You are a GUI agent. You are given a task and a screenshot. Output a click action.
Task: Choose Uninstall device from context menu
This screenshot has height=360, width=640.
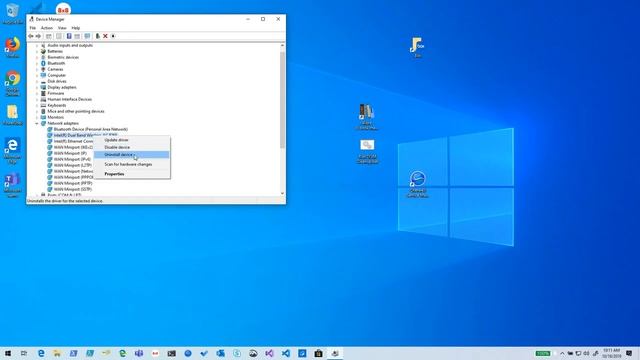point(131,155)
